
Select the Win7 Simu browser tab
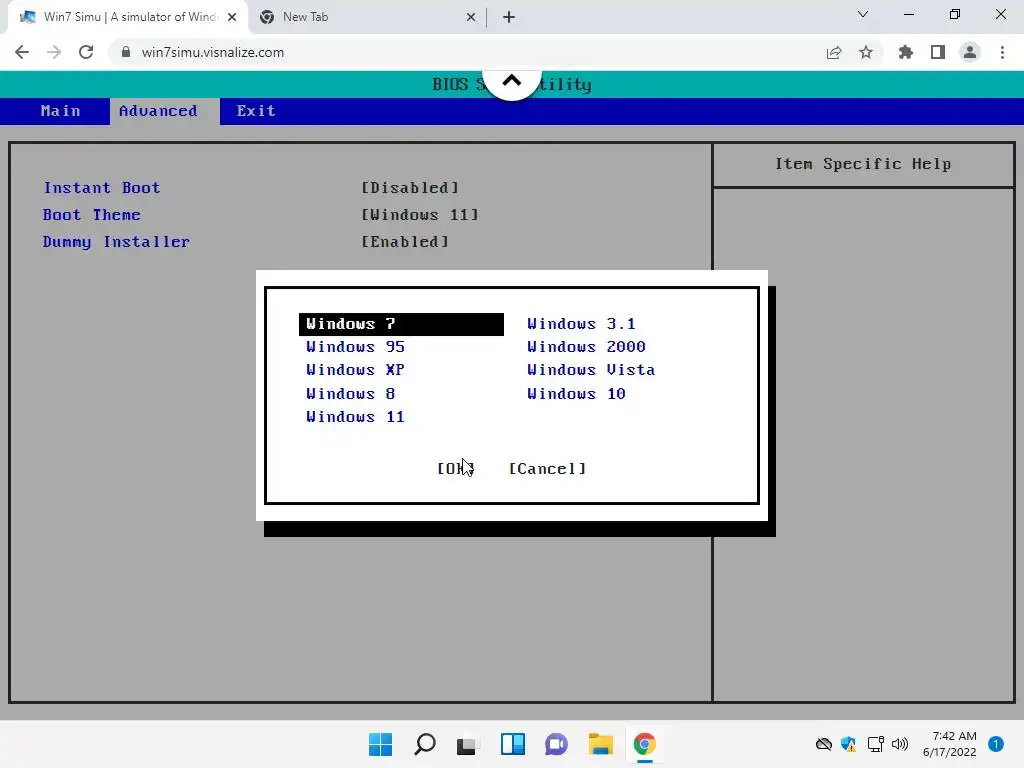tap(128, 17)
